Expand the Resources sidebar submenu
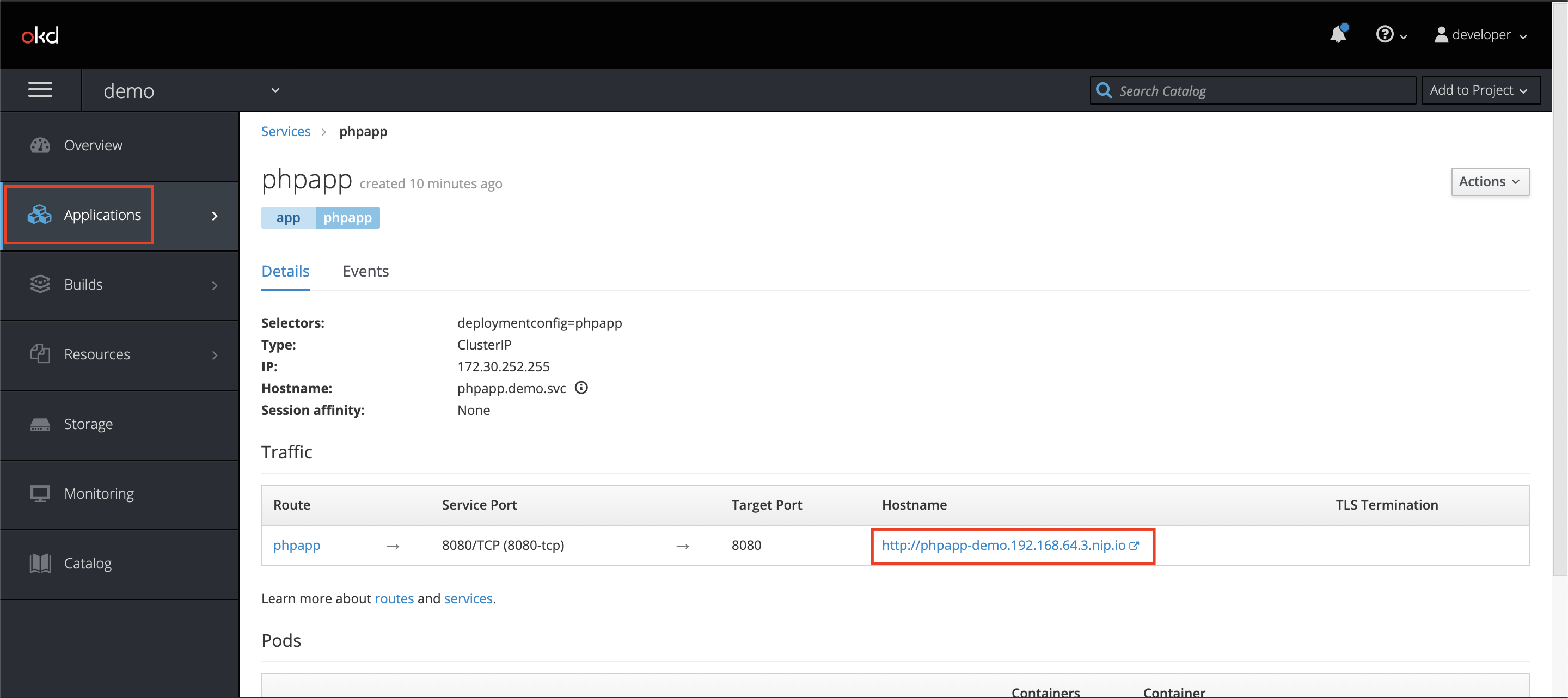The width and height of the screenshot is (1568, 698). [120, 354]
